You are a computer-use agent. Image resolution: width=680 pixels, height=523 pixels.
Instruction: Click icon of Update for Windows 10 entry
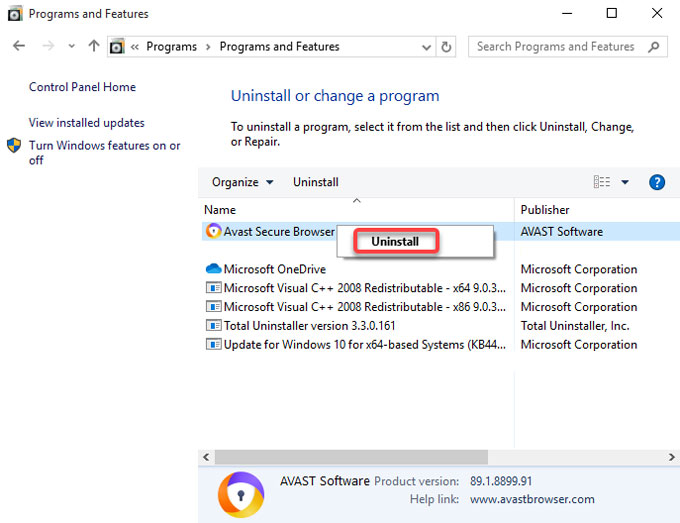coord(213,344)
